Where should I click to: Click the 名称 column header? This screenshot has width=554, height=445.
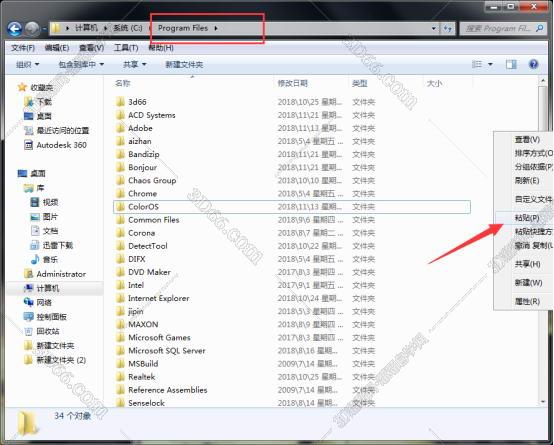pyautogui.click(x=123, y=83)
